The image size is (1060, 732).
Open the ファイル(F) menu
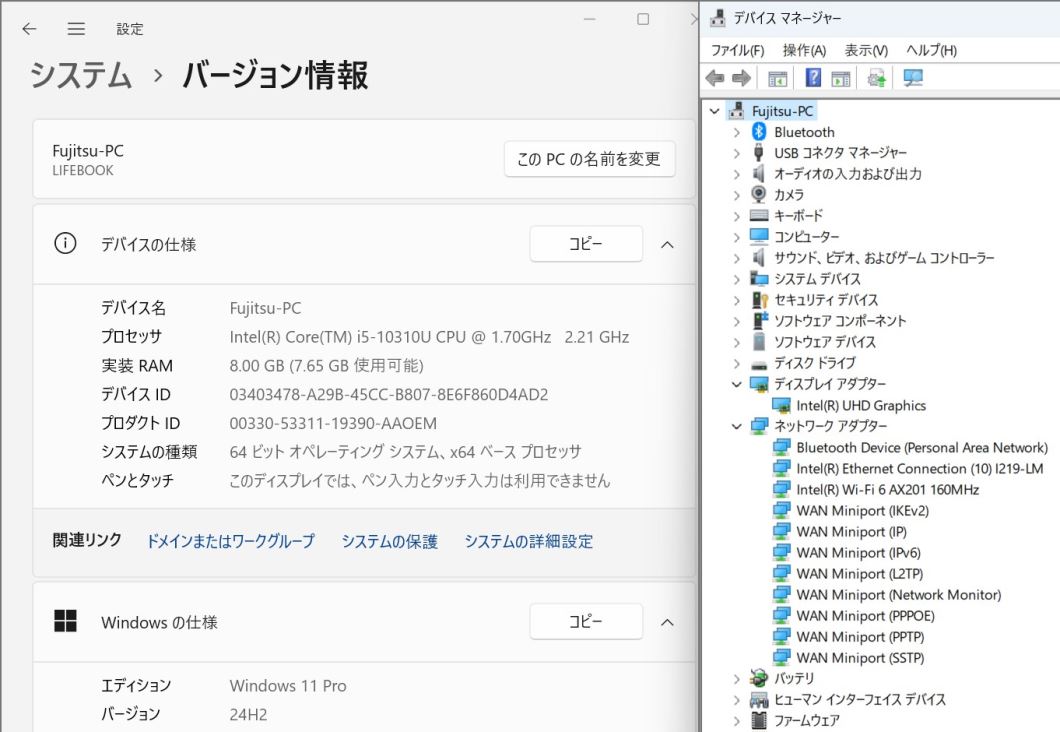(x=737, y=50)
